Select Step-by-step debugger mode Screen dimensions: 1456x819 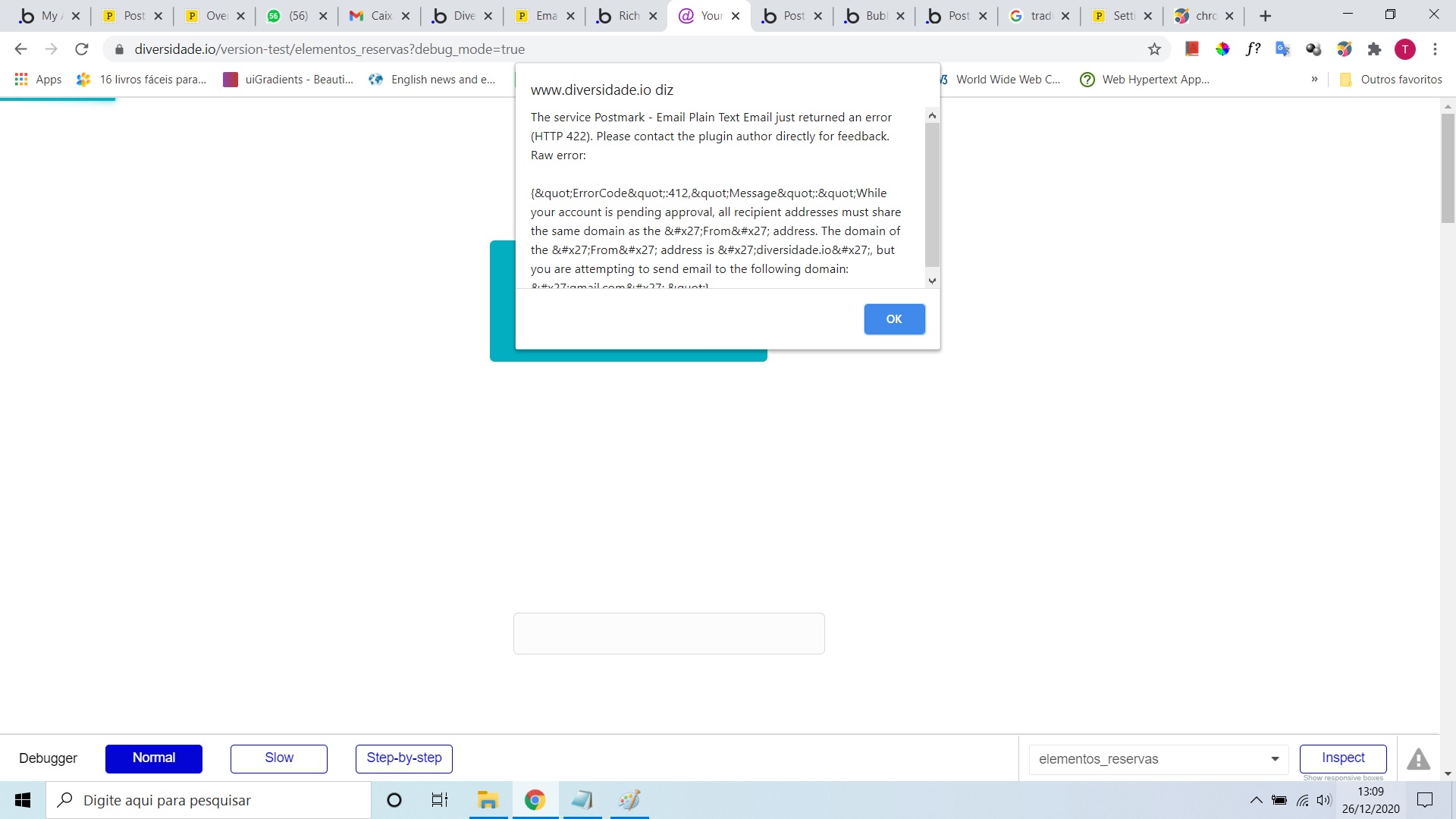click(404, 758)
